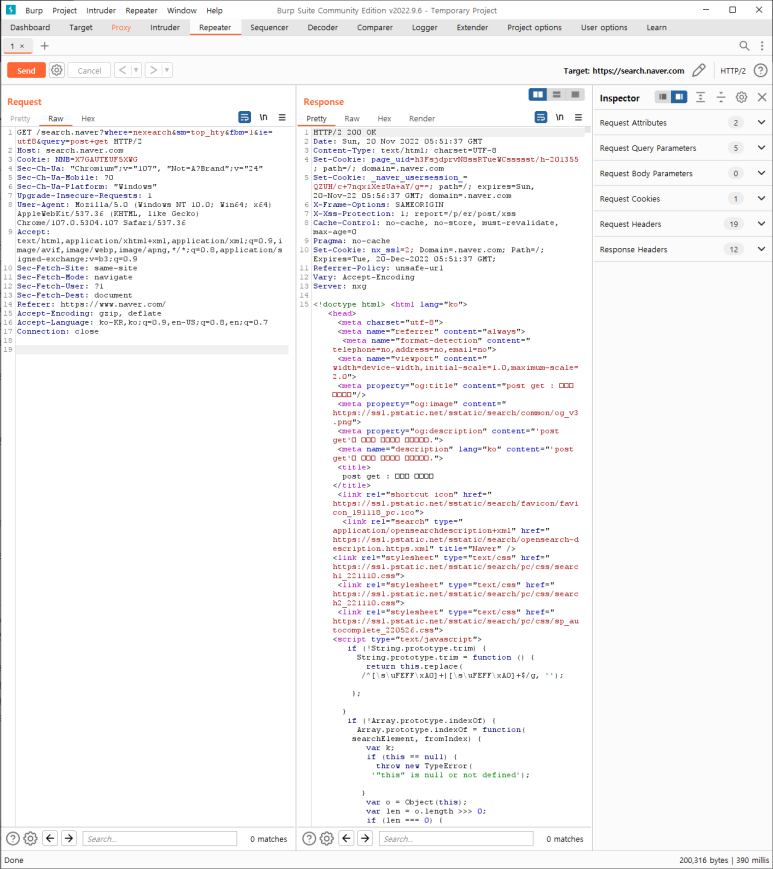
Task: Open the forward history dropdown arrow
Action: point(167,70)
